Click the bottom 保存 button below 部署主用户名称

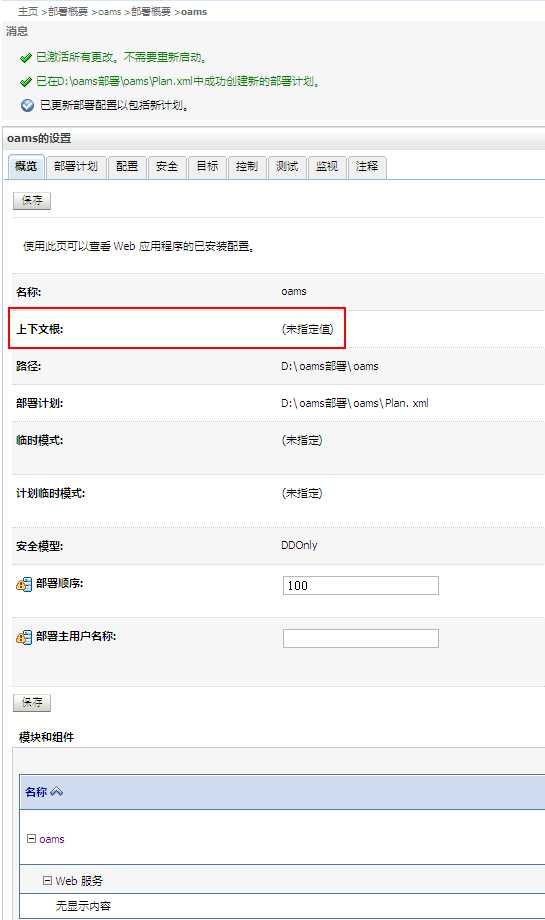32,703
